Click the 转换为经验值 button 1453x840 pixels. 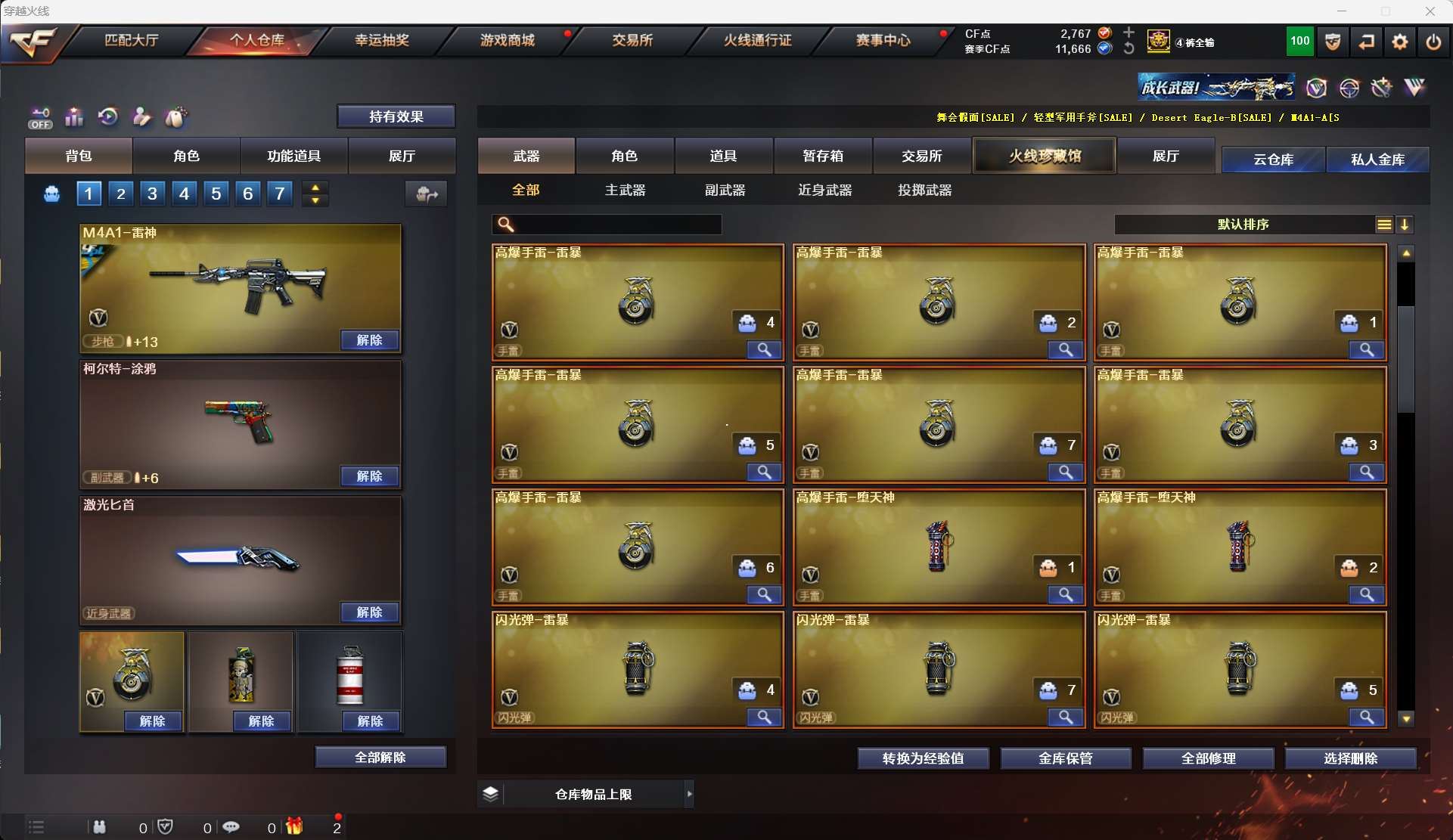tap(923, 758)
